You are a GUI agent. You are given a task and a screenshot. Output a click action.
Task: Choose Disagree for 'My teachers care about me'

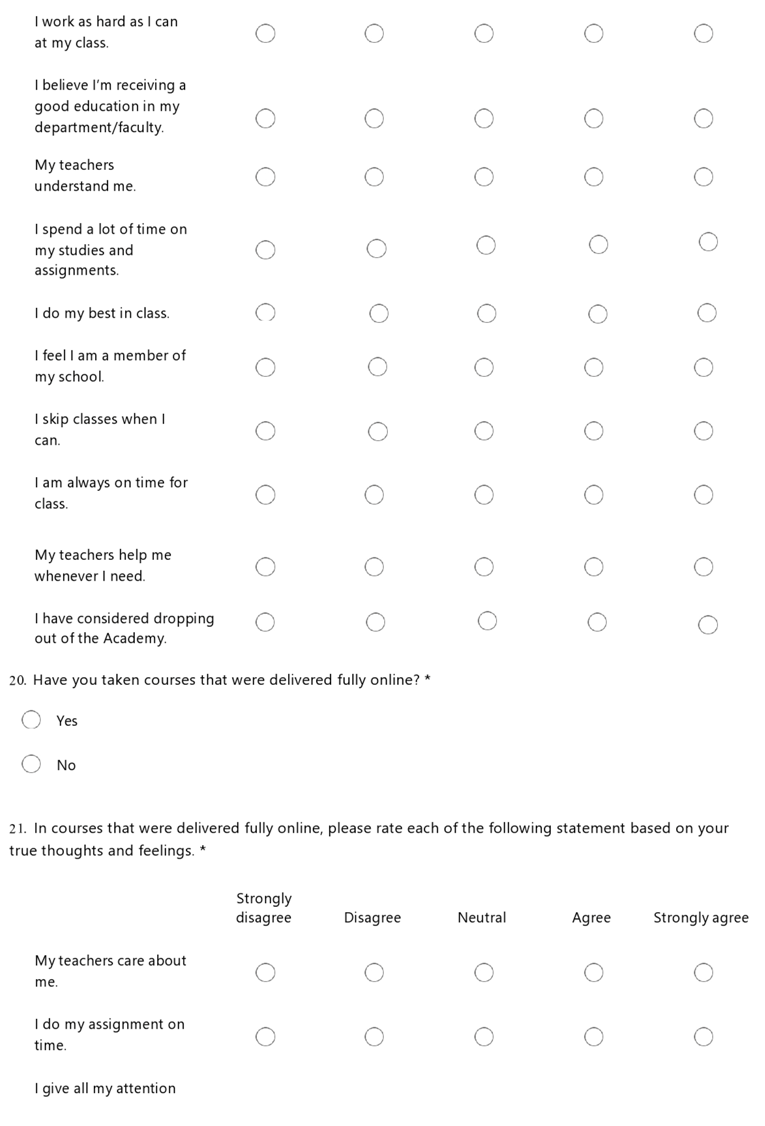pos(374,972)
